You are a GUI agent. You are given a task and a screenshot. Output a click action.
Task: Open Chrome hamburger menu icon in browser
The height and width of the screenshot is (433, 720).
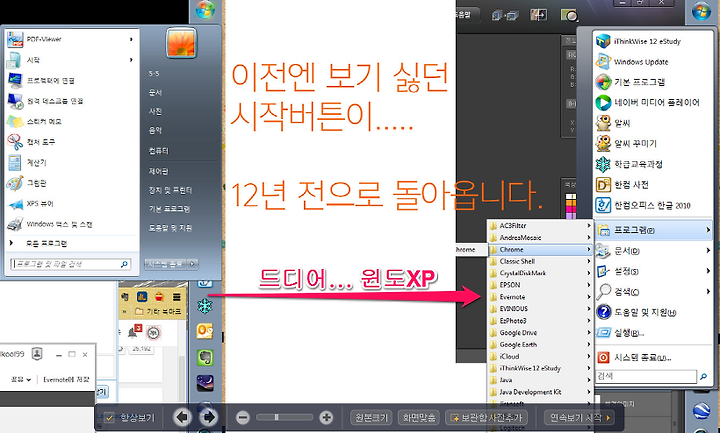177,297
